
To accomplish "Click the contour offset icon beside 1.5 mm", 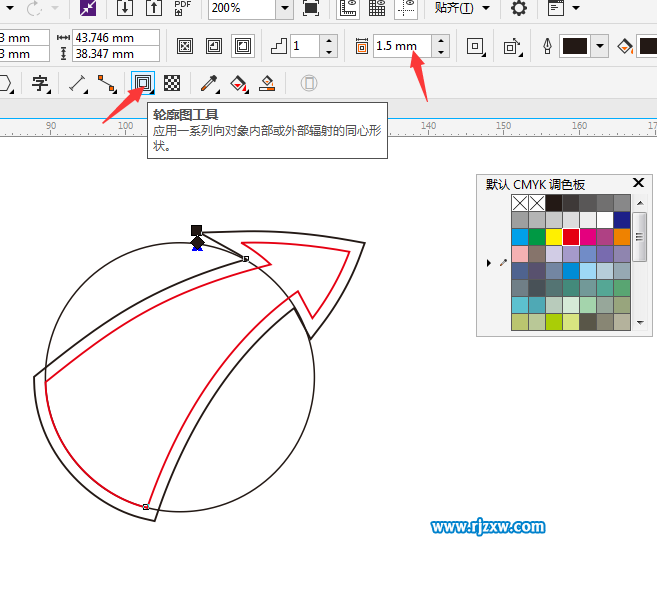I will click(362, 46).
